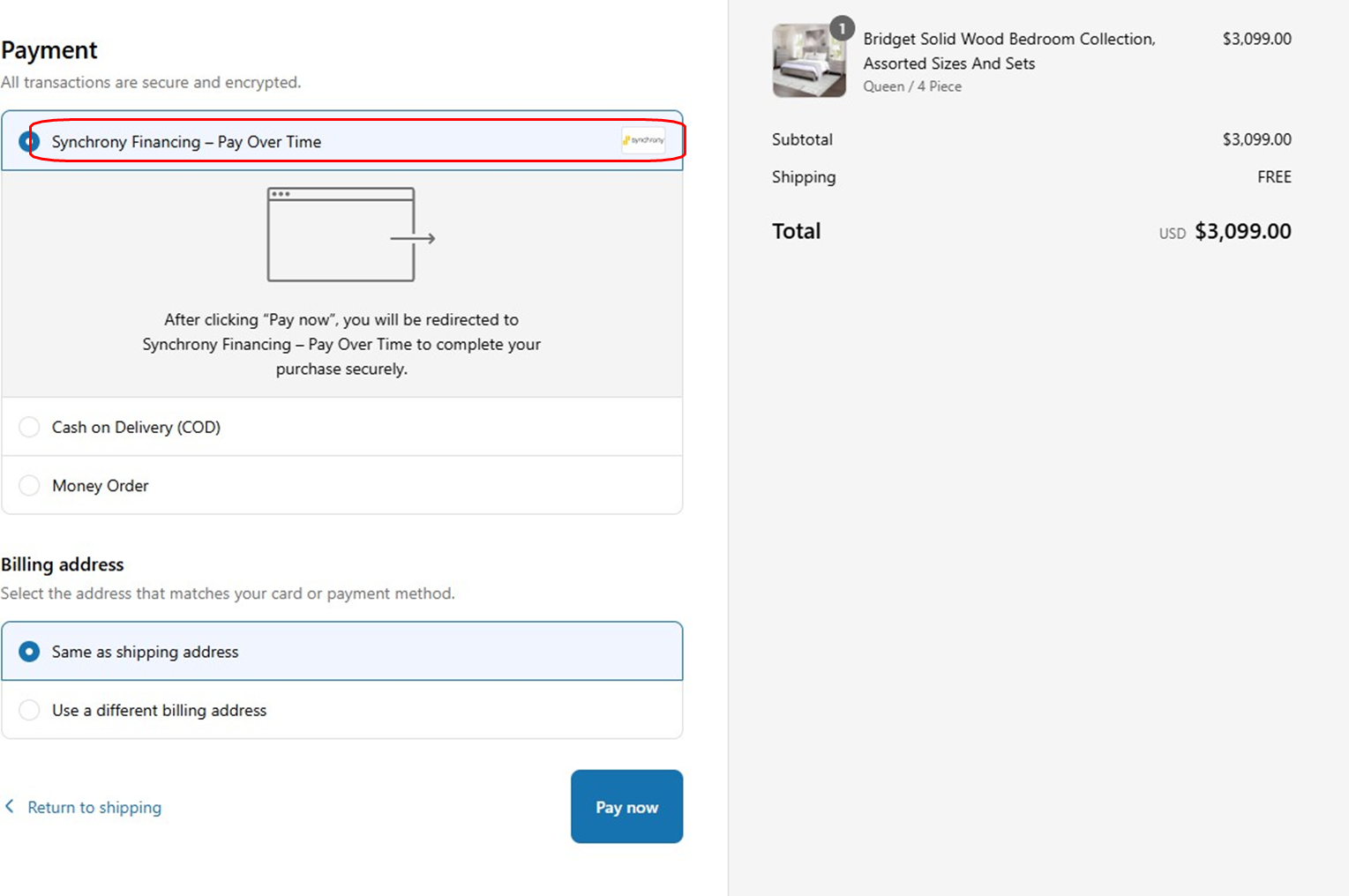Click the browser redirect illustration icon
1349x896 pixels.
[350, 235]
